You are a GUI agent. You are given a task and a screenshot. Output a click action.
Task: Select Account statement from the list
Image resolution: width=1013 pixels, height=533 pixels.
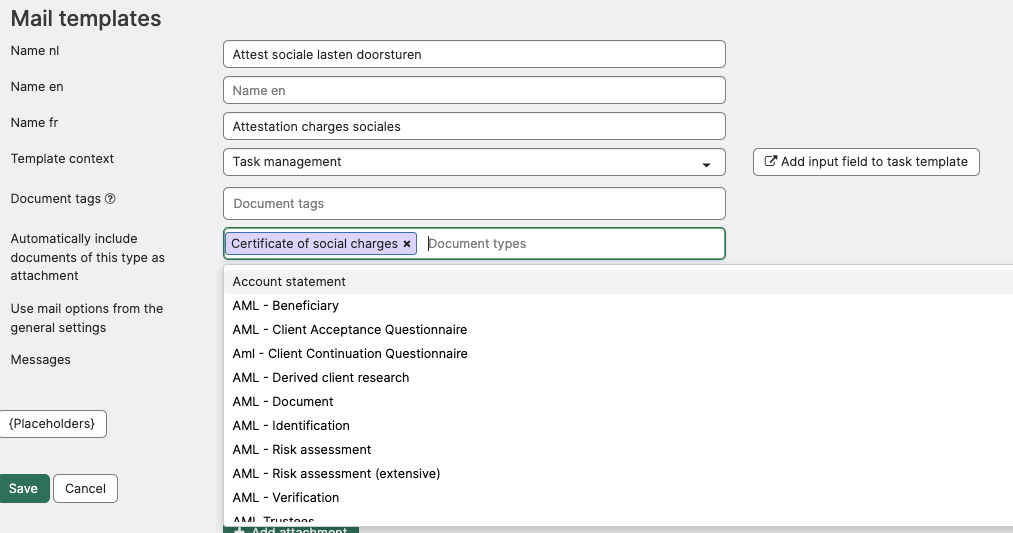click(x=618, y=282)
